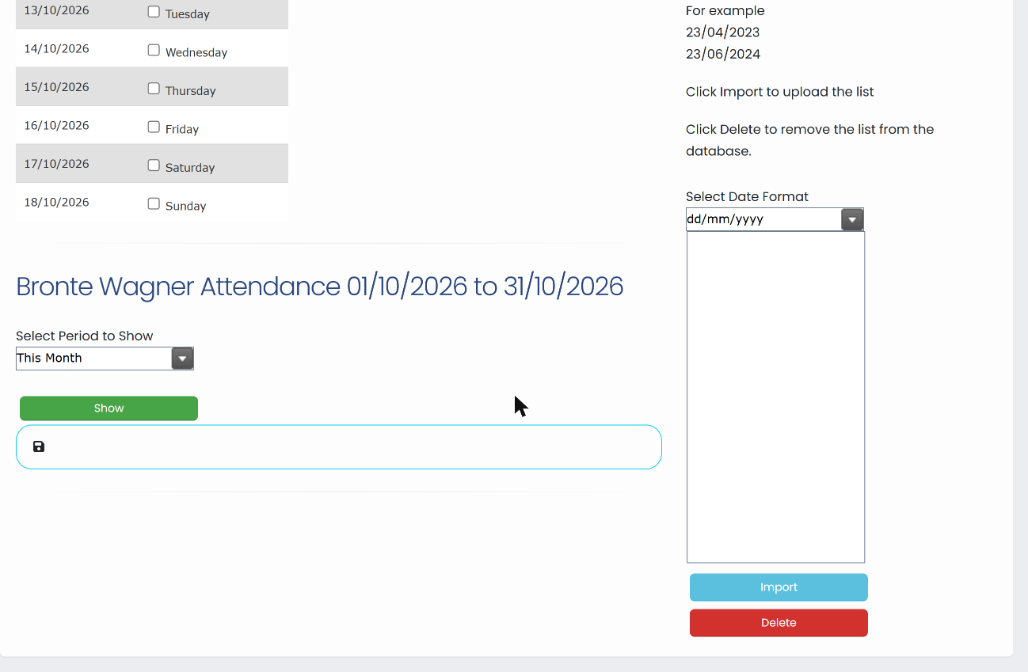Click the Bronte Wagner Attendance heading

point(319,287)
